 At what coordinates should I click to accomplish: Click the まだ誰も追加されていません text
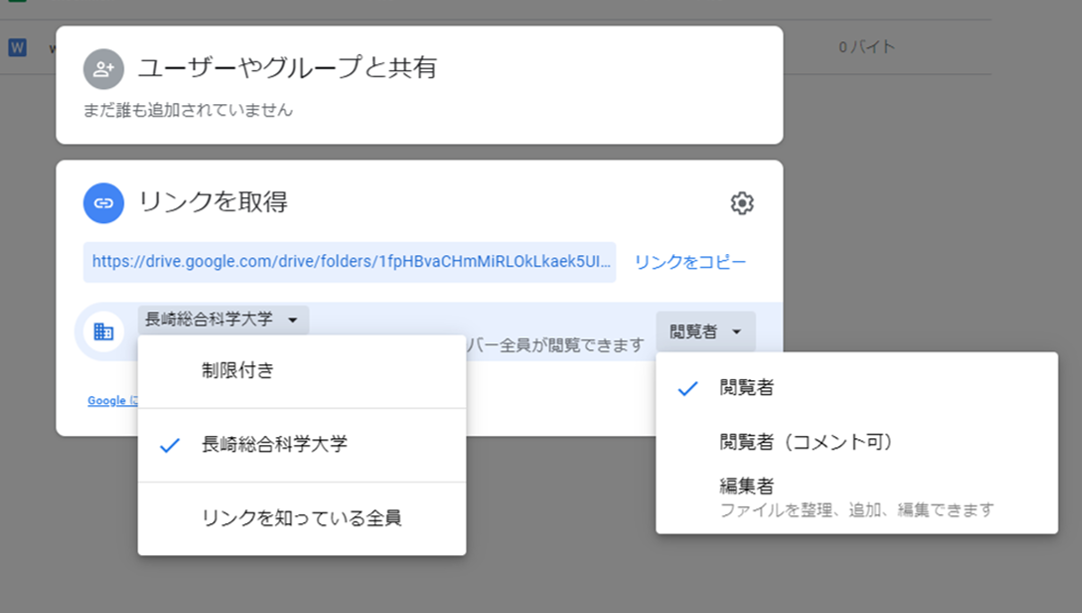188,110
